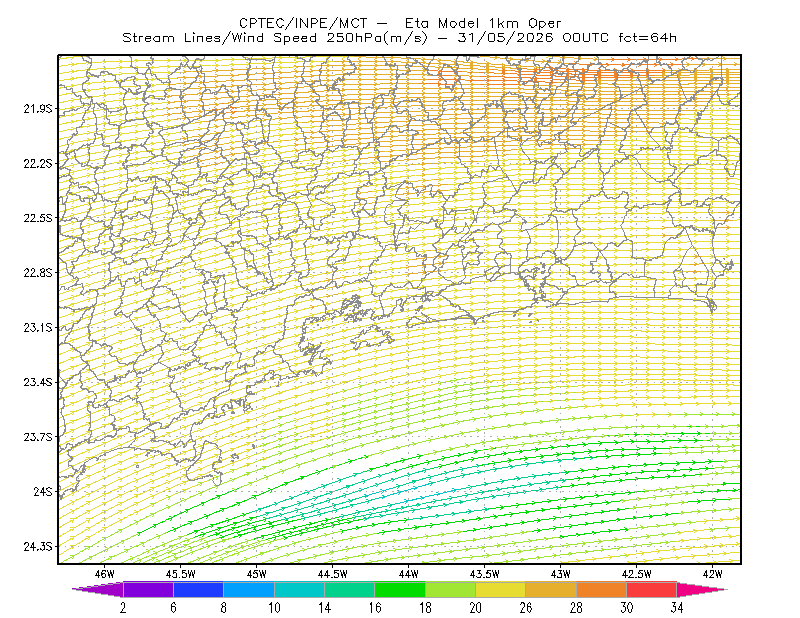Click the 250hPa wind speed subtitle line
The height and width of the screenshot is (618, 800).
[399, 38]
